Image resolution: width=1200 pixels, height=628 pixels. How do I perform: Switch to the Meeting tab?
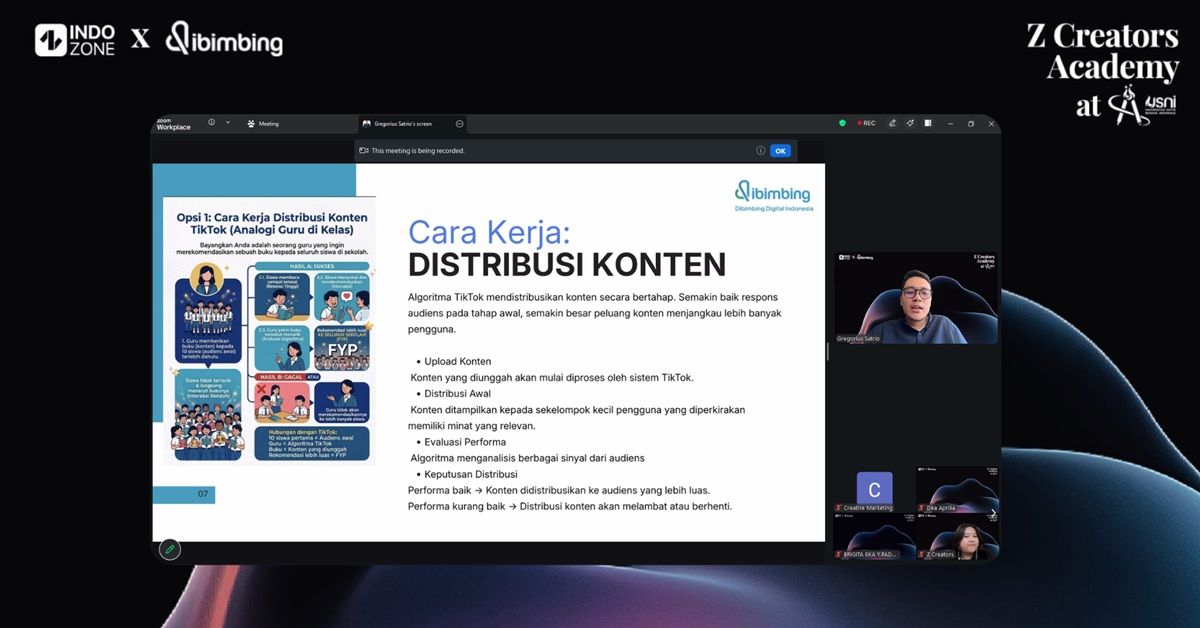click(264, 124)
